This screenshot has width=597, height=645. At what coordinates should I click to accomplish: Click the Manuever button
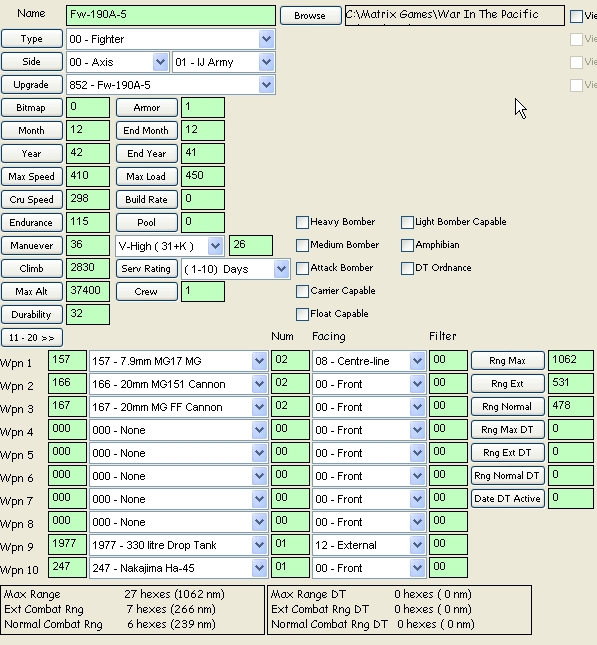(32, 246)
